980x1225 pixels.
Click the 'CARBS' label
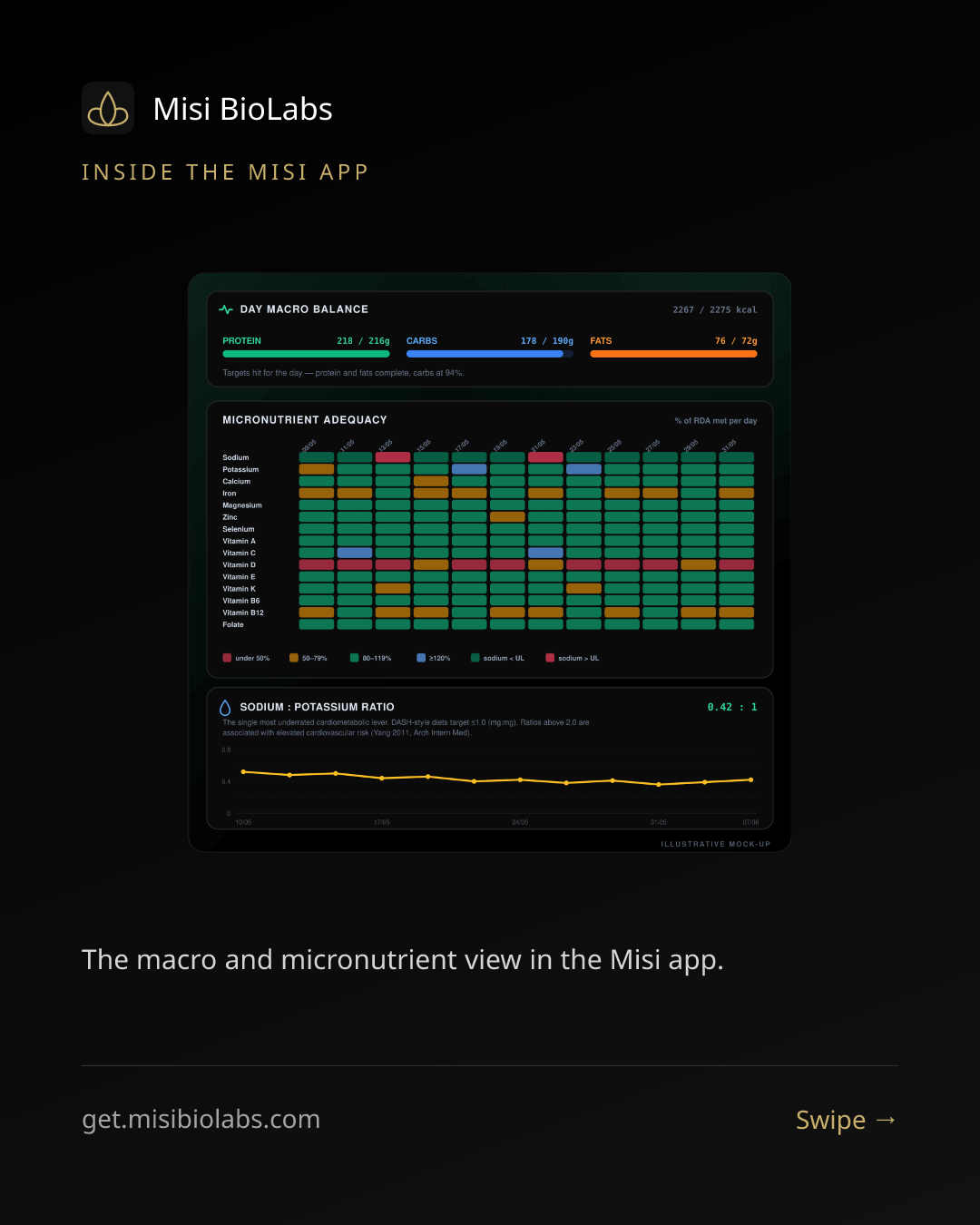[422, 341]
